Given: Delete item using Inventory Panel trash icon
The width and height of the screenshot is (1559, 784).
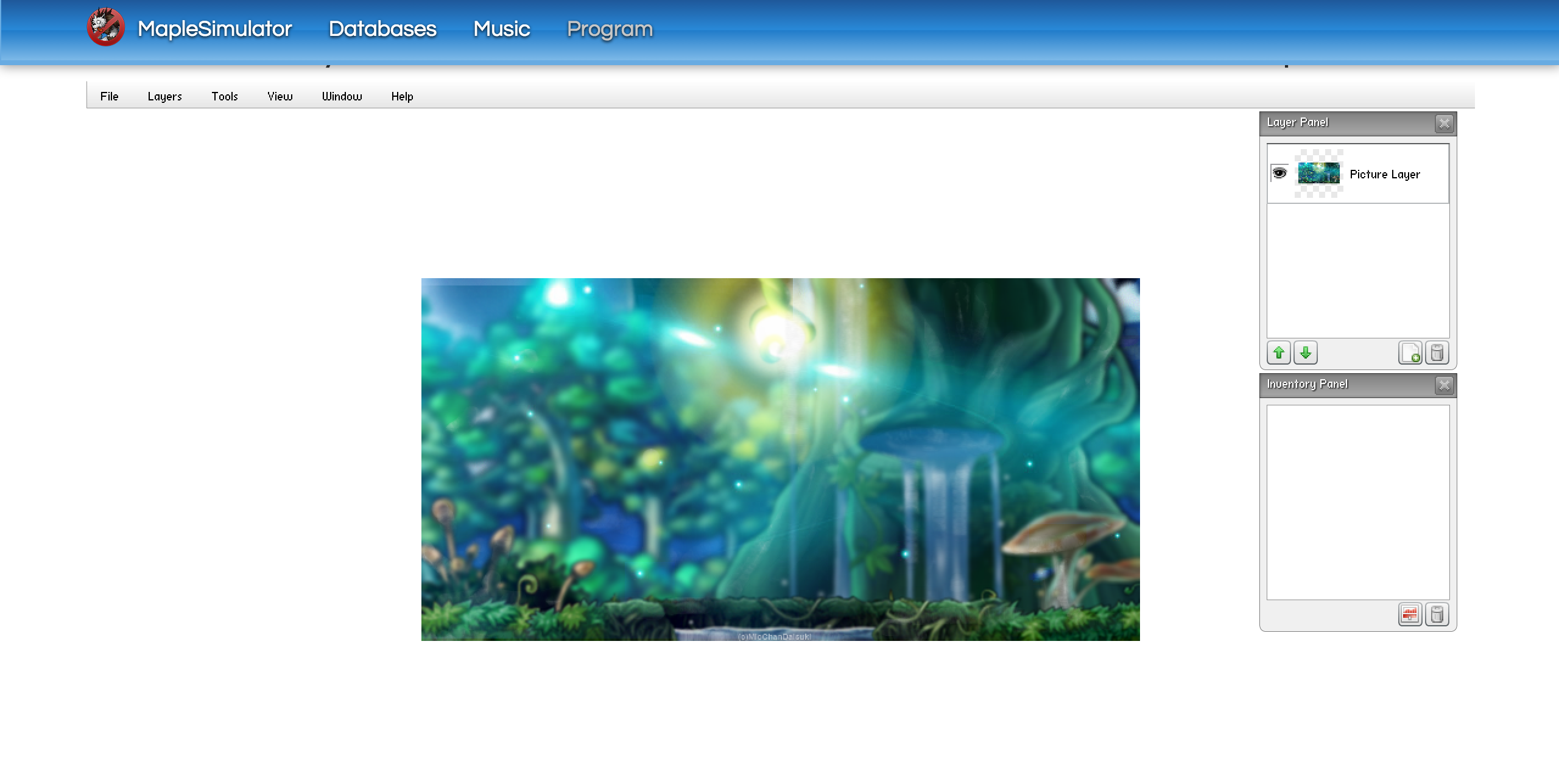Looking at the screenshot, I should click(x=1437, y=615).
